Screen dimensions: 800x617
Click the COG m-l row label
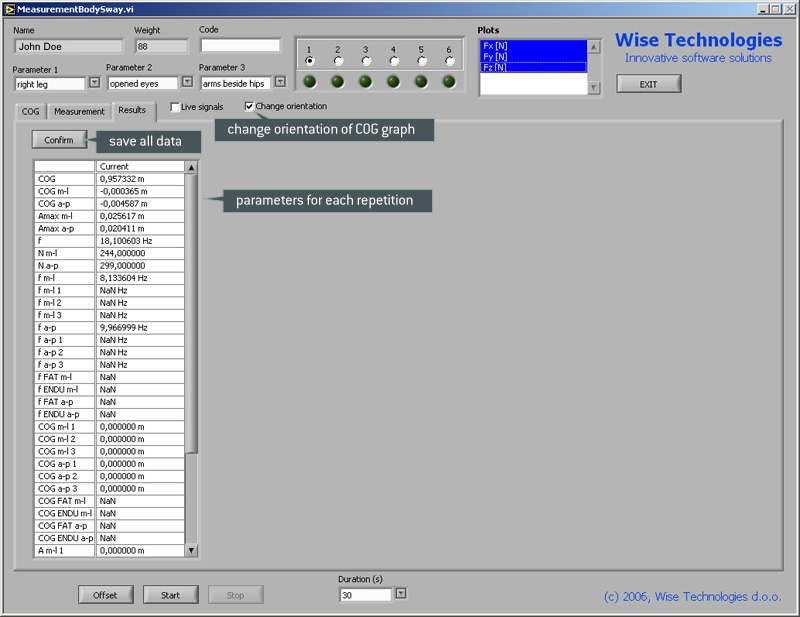(x=64, y=191)
